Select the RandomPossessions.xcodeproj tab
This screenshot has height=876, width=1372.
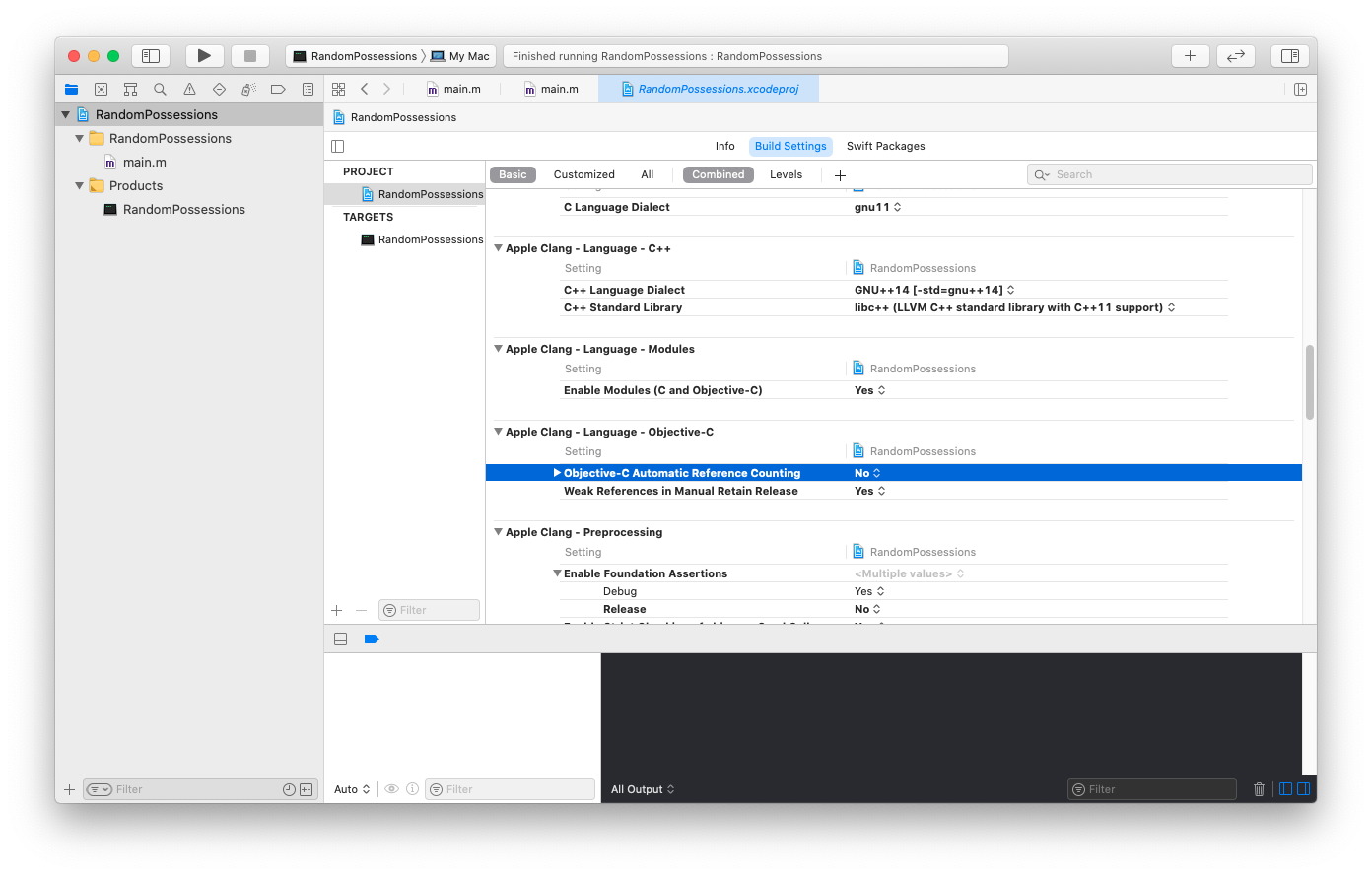[710, 89]
